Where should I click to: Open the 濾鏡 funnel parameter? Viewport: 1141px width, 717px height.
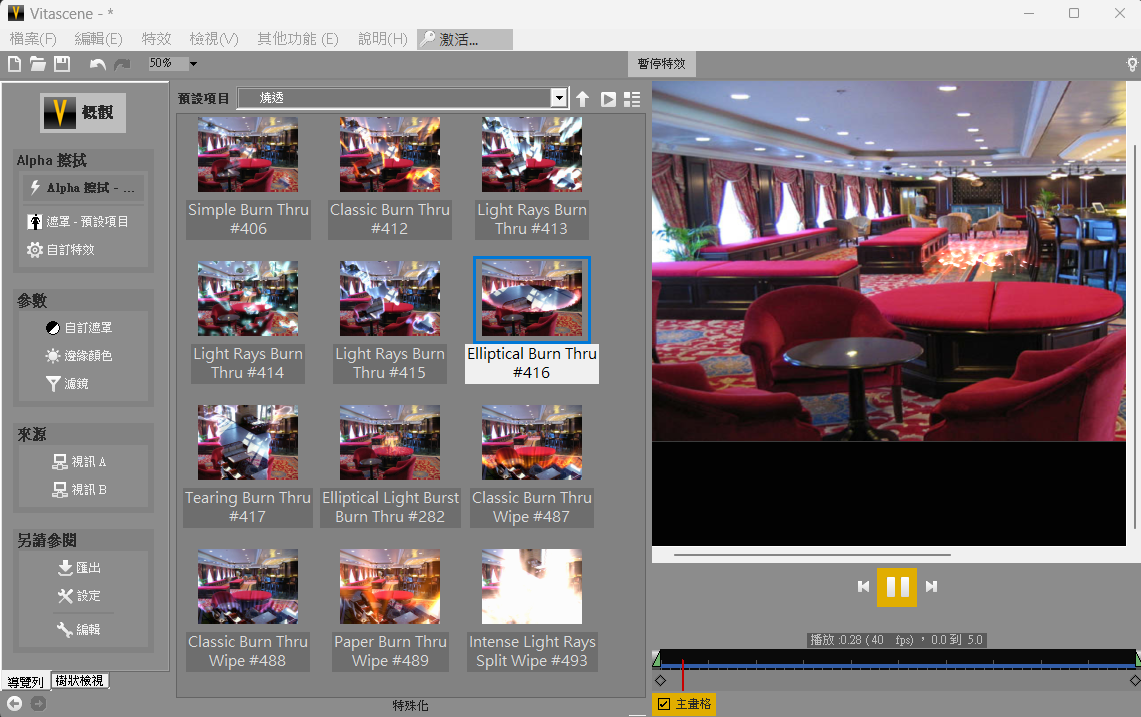67,384
